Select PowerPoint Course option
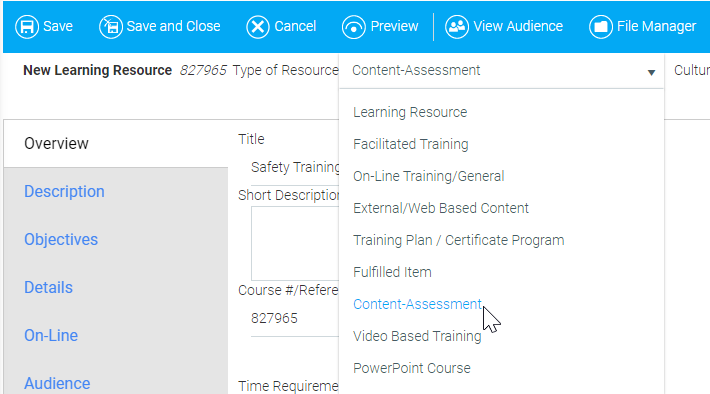 click(412, 368)
